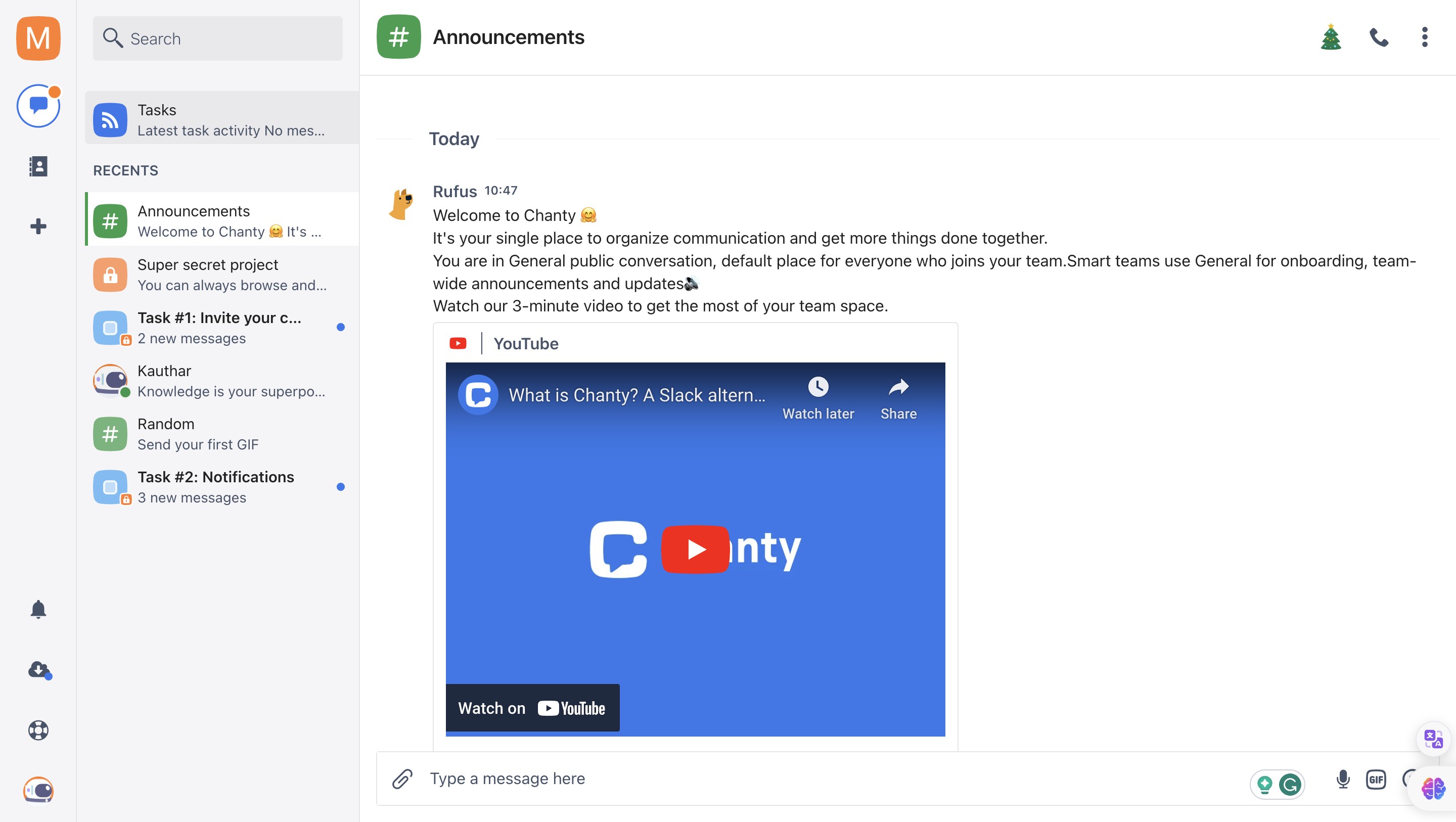Open the Contacts address book icon
This screenshot has height=822, width=1456.
(x=38, y=166)
